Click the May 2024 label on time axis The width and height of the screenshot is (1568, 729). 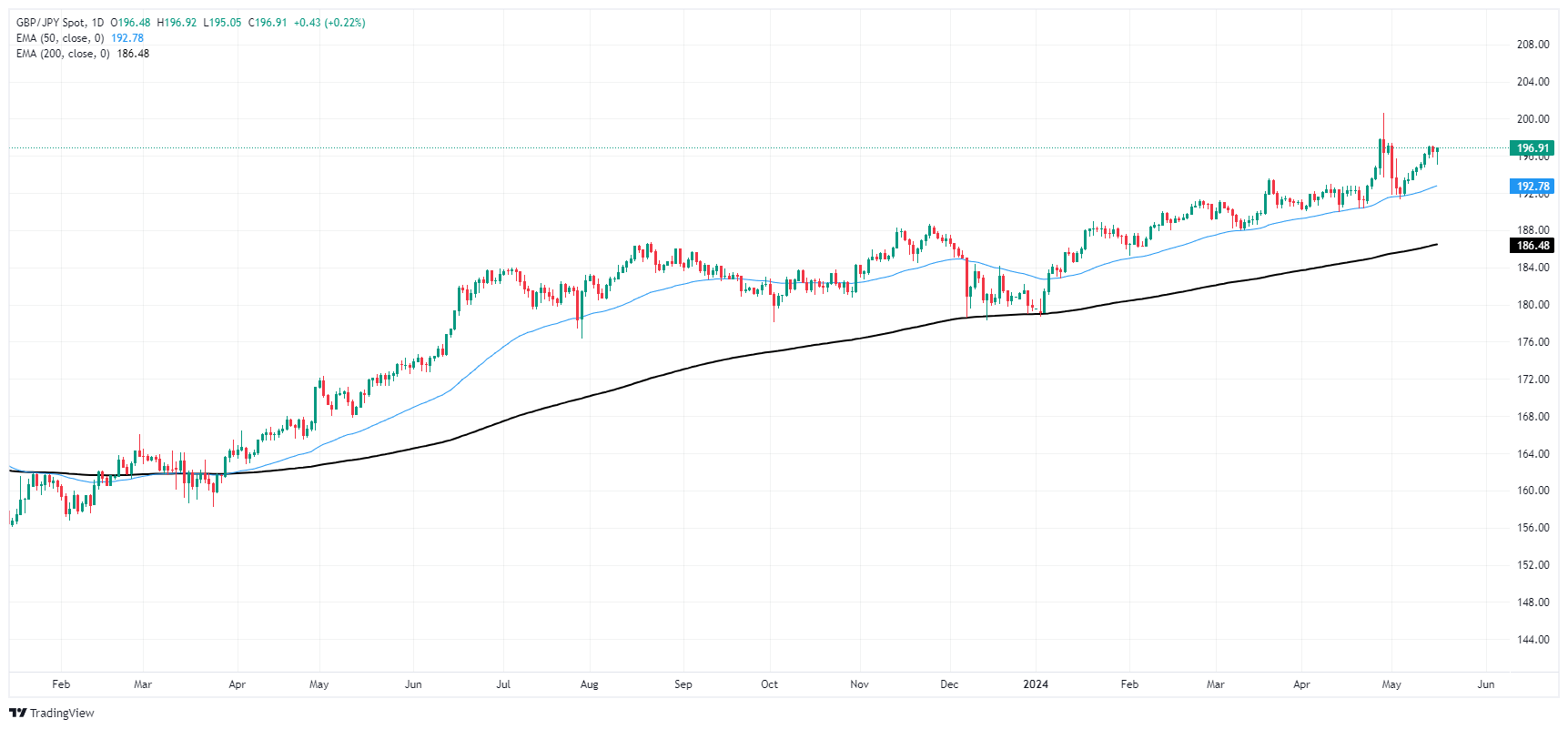pos(1391,684)
